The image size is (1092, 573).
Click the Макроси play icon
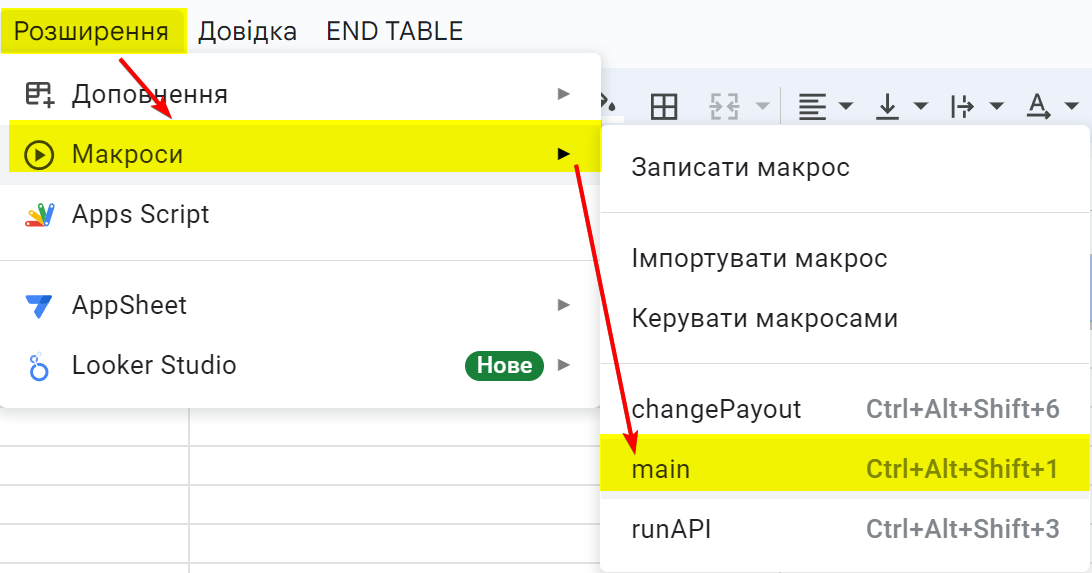click(x=39, y=155)
